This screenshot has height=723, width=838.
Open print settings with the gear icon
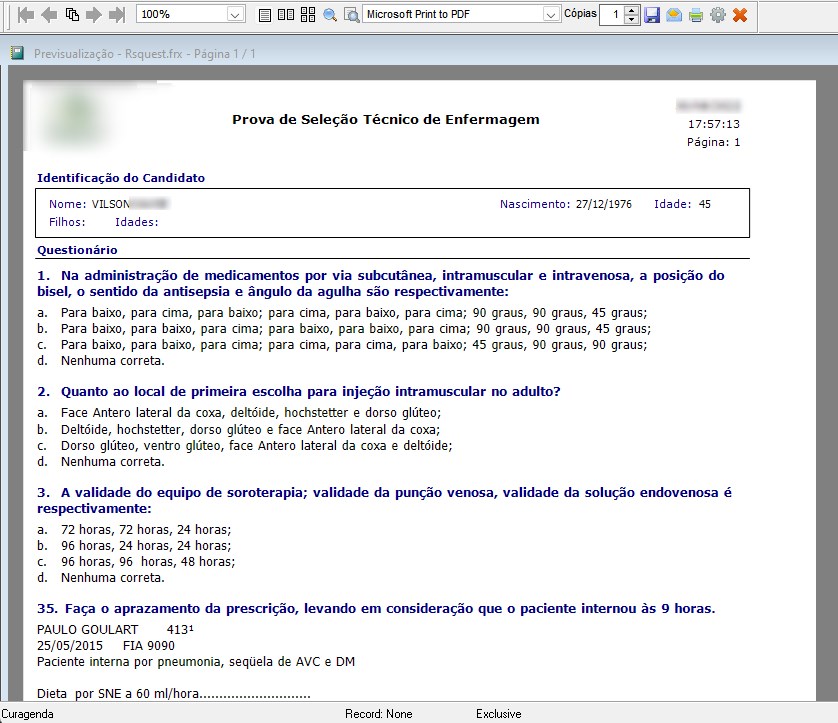(717, 15)
